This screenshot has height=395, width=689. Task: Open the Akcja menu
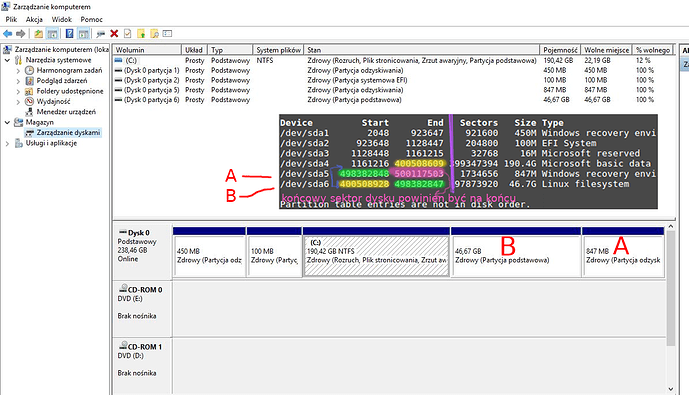pos(34,19)
